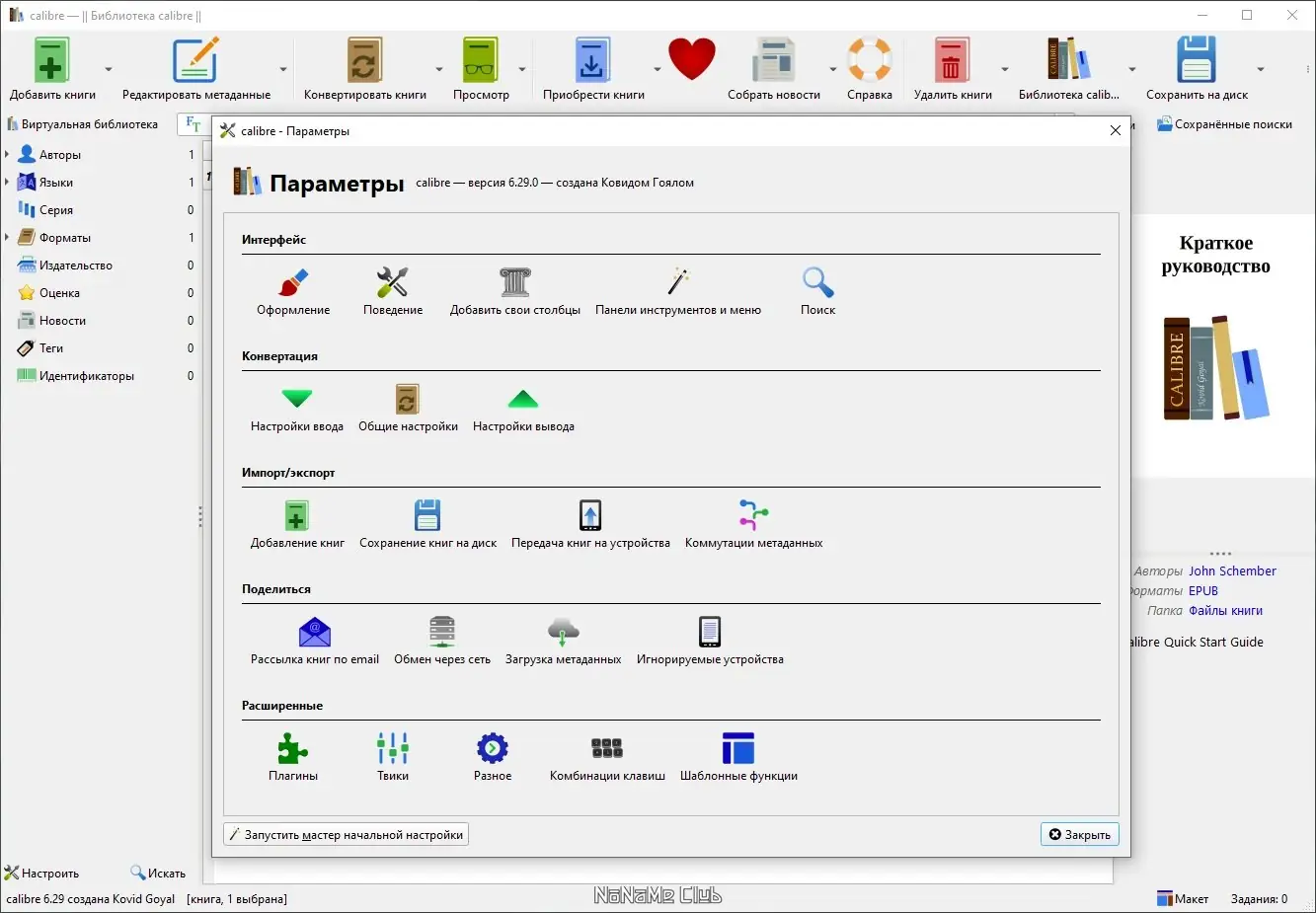1316x913 pixels.
Task: Open Настройки вывода conversion settings
Action: point(523,409)
